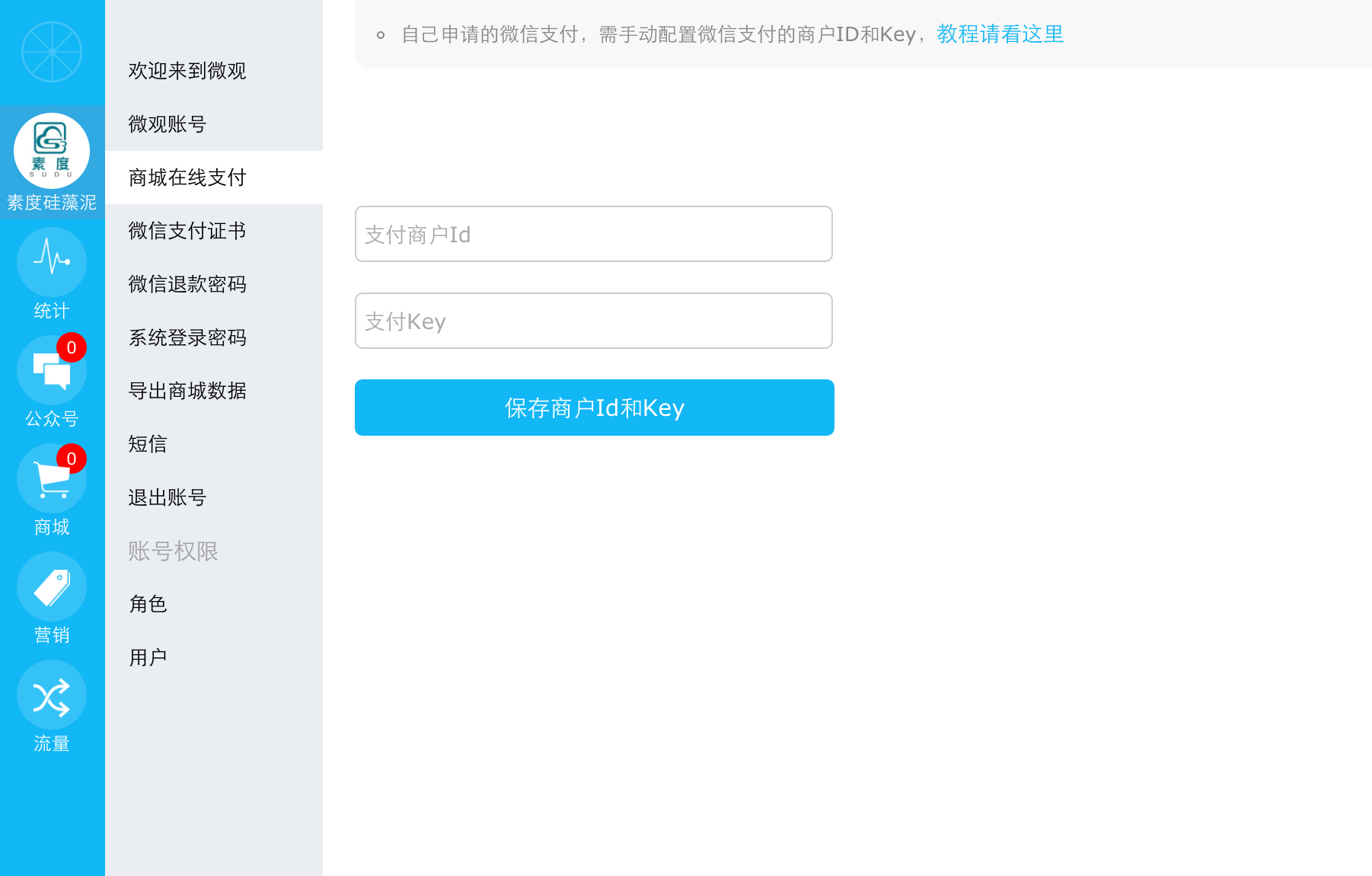Click the red badge on 公众号
This screenshot has height=876, width=1372.
tap(72, 347)
